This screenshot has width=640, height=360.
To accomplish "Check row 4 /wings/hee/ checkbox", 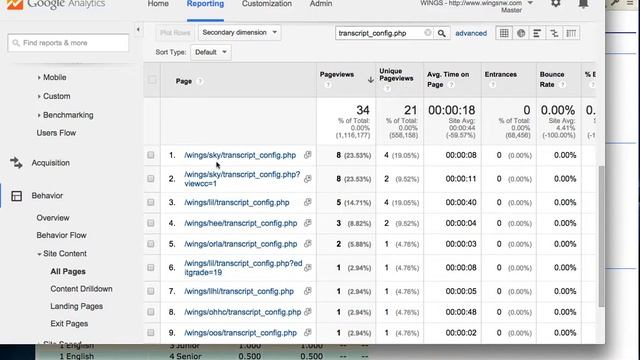I will pos(151,223).
